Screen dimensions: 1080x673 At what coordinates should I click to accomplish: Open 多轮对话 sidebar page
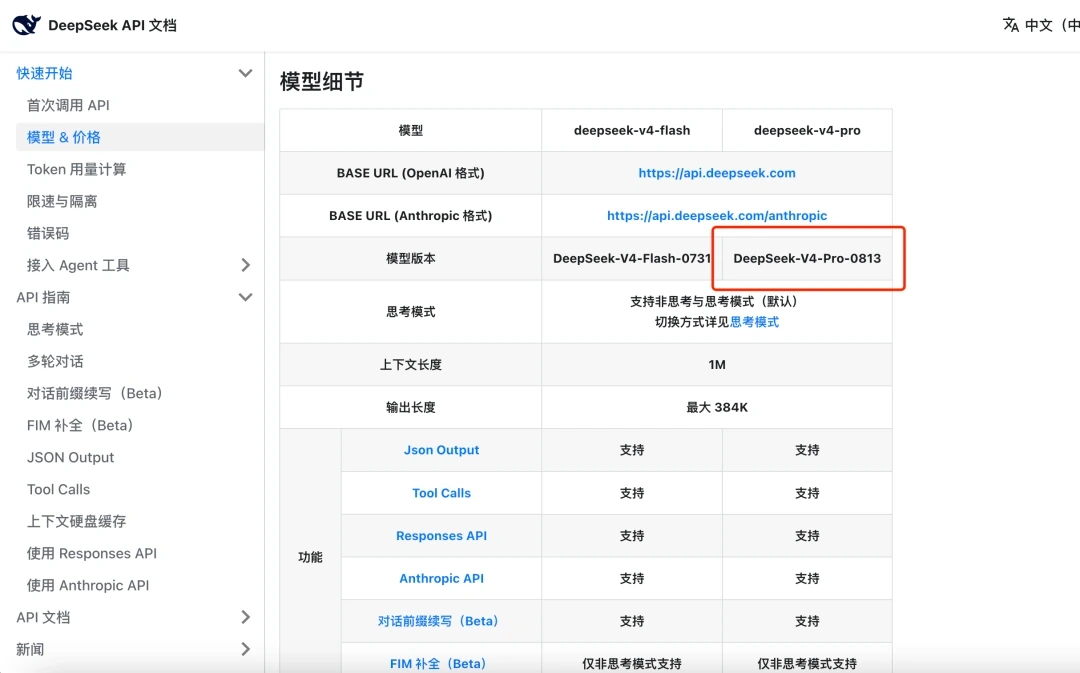click(55, 362)
